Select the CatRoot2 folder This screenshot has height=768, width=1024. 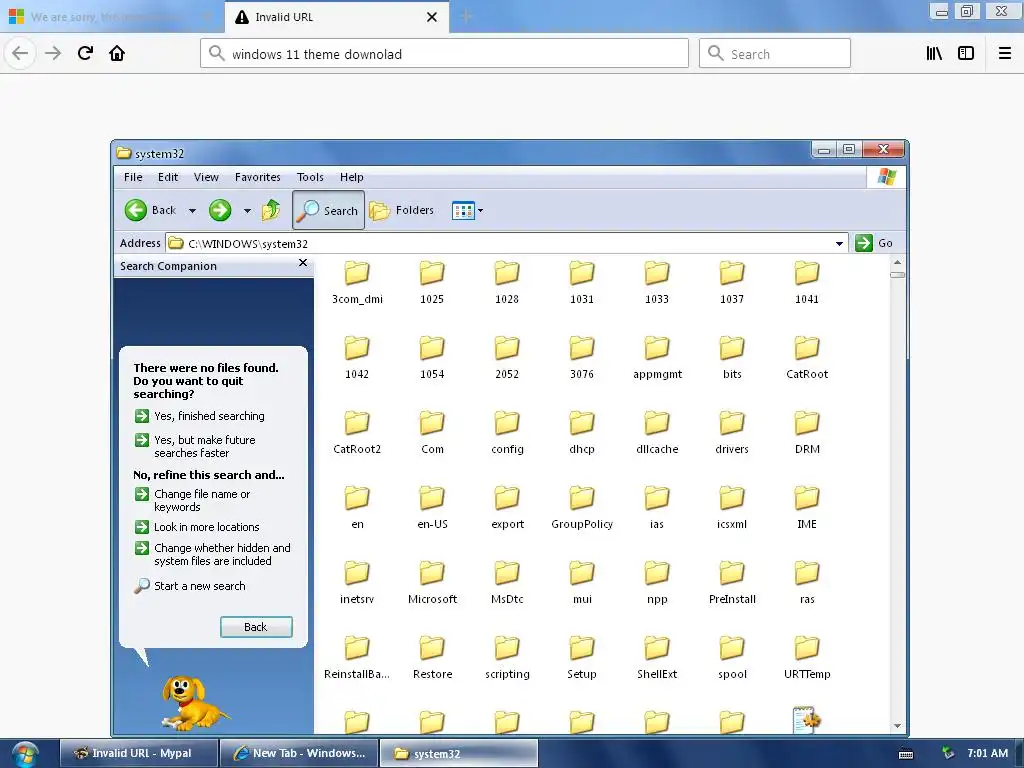point(357,434)
